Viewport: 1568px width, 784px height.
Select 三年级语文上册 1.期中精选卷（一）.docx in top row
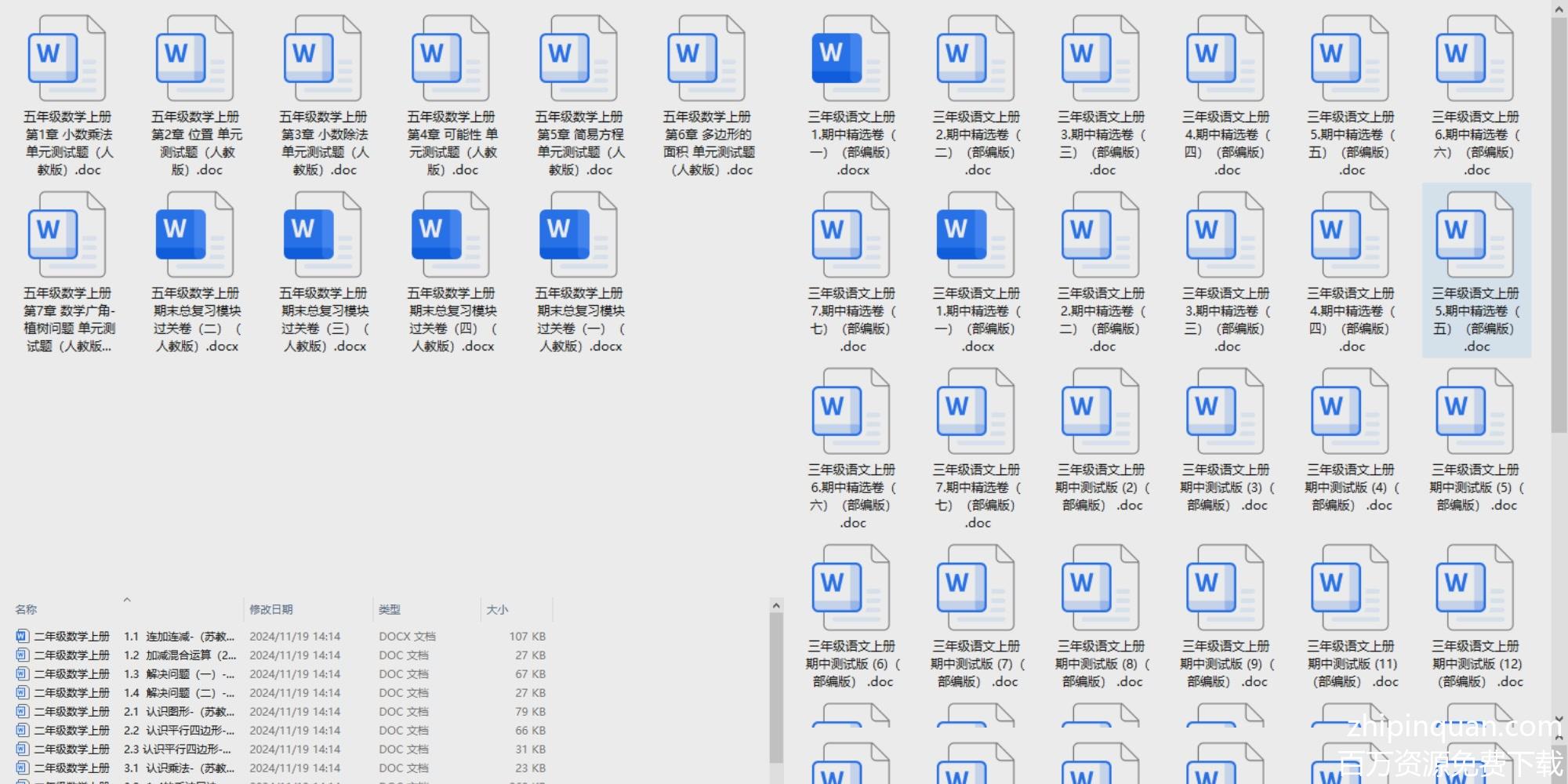(x=851, y=60)
